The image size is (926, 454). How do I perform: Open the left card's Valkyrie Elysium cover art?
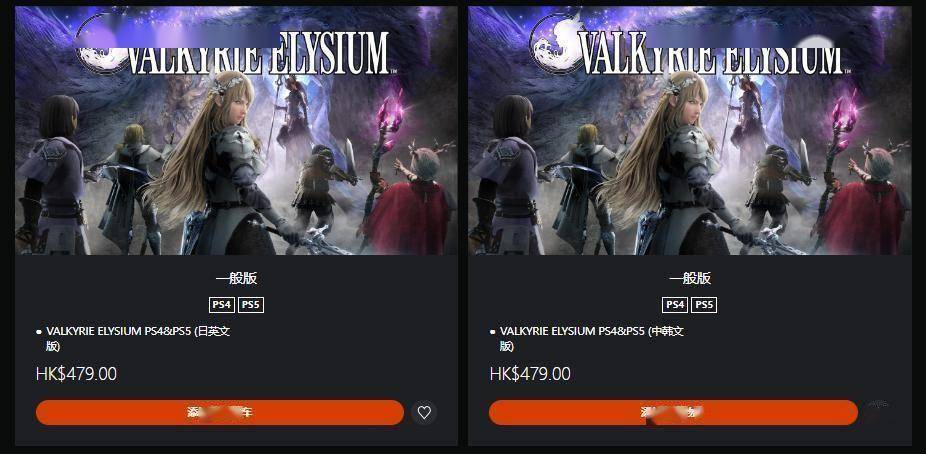(236, 130)
